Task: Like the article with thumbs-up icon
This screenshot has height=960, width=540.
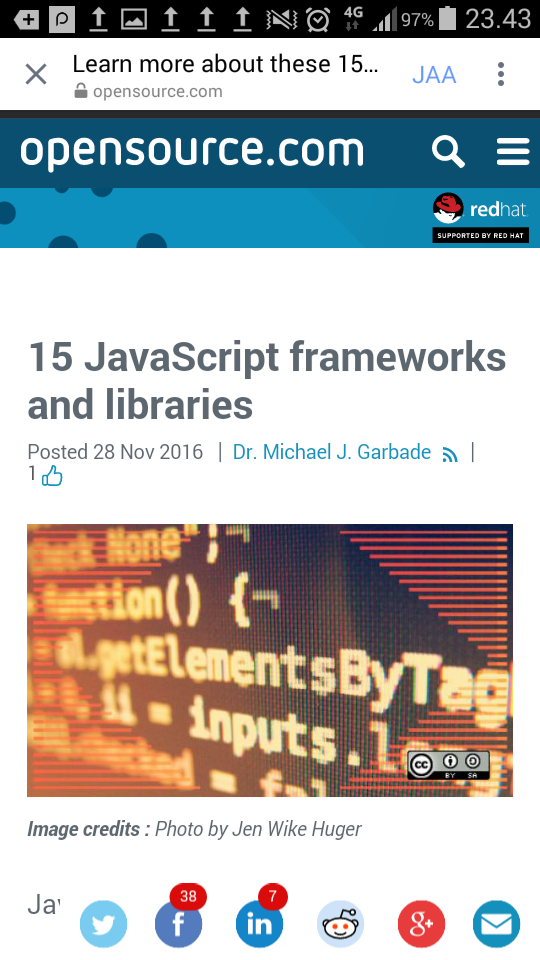Action: pyautogui.click(x=52, y=476)
